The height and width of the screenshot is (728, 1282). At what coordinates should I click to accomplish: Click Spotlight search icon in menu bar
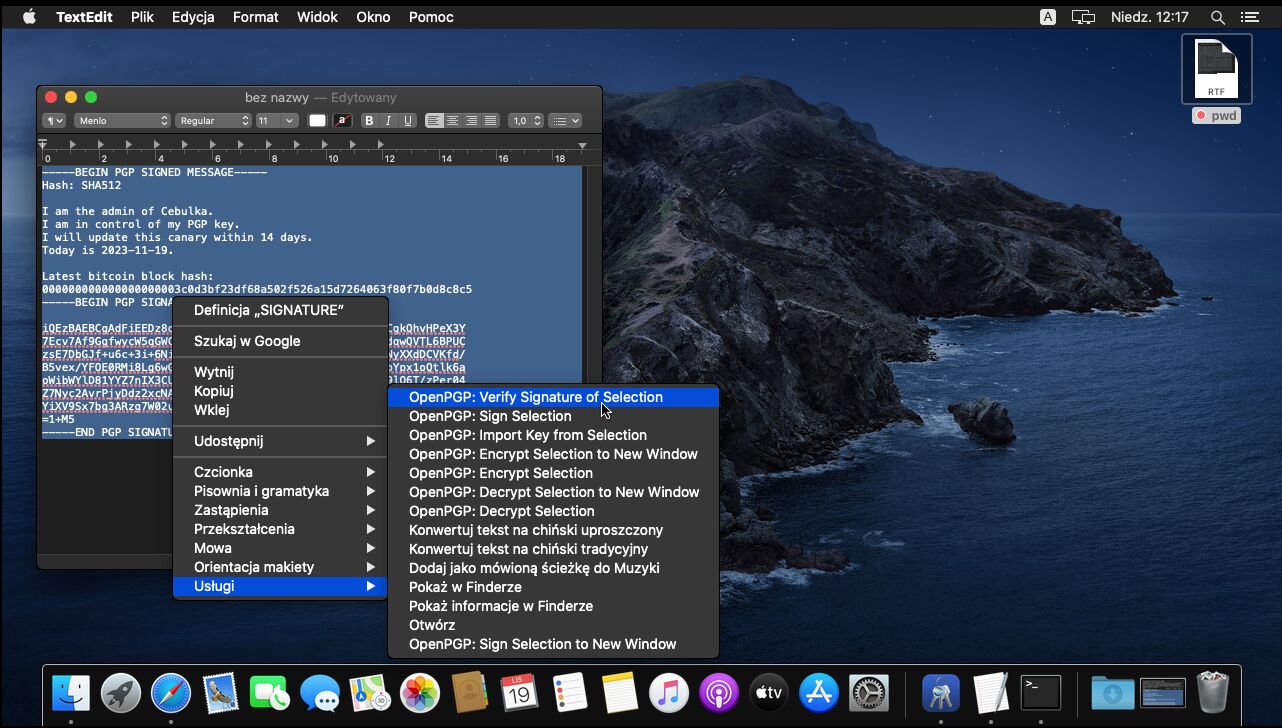[x=1217, y=17]
